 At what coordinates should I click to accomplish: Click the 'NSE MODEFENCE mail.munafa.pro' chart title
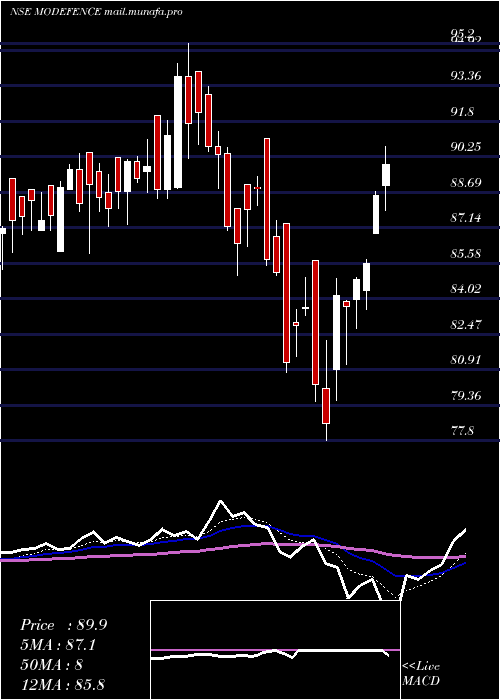pyautogui.click(x=96, y=12)
